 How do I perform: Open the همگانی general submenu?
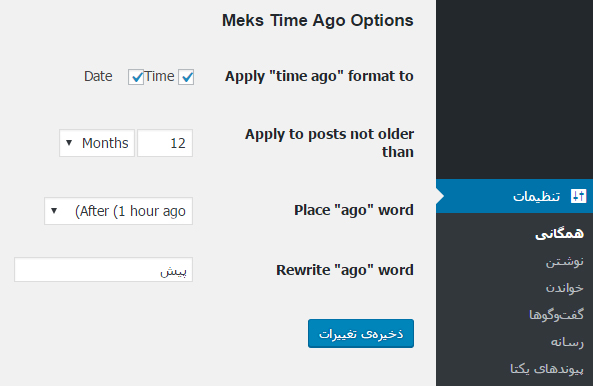pyautogui.click(x=559, y=234)
